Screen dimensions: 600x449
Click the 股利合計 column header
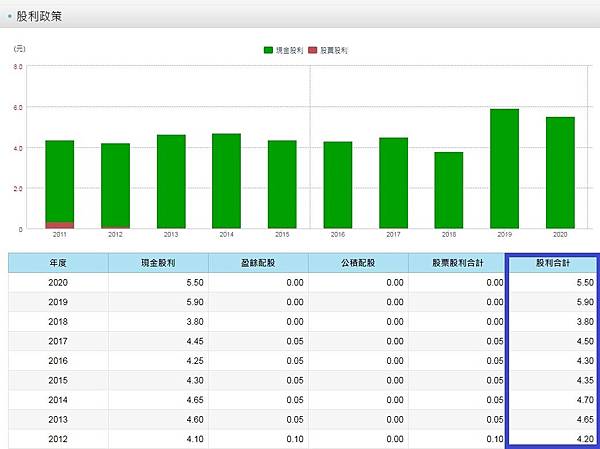(553, 263)
